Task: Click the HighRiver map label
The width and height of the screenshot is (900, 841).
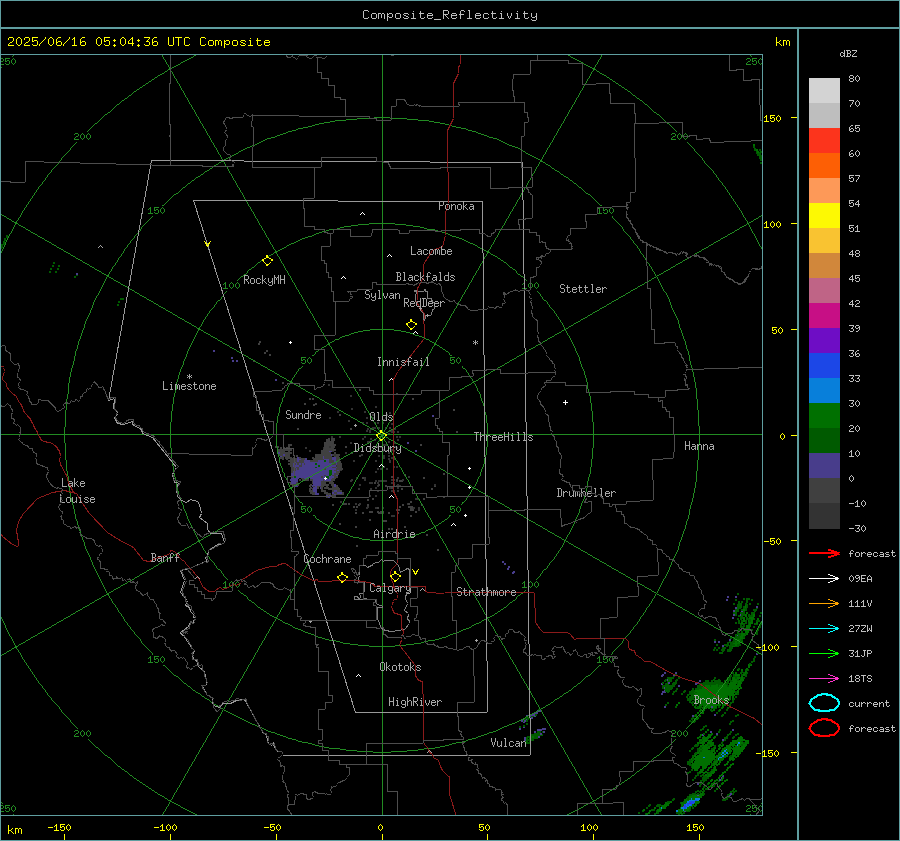Action: pyautogui.click(x=415, y=702)
